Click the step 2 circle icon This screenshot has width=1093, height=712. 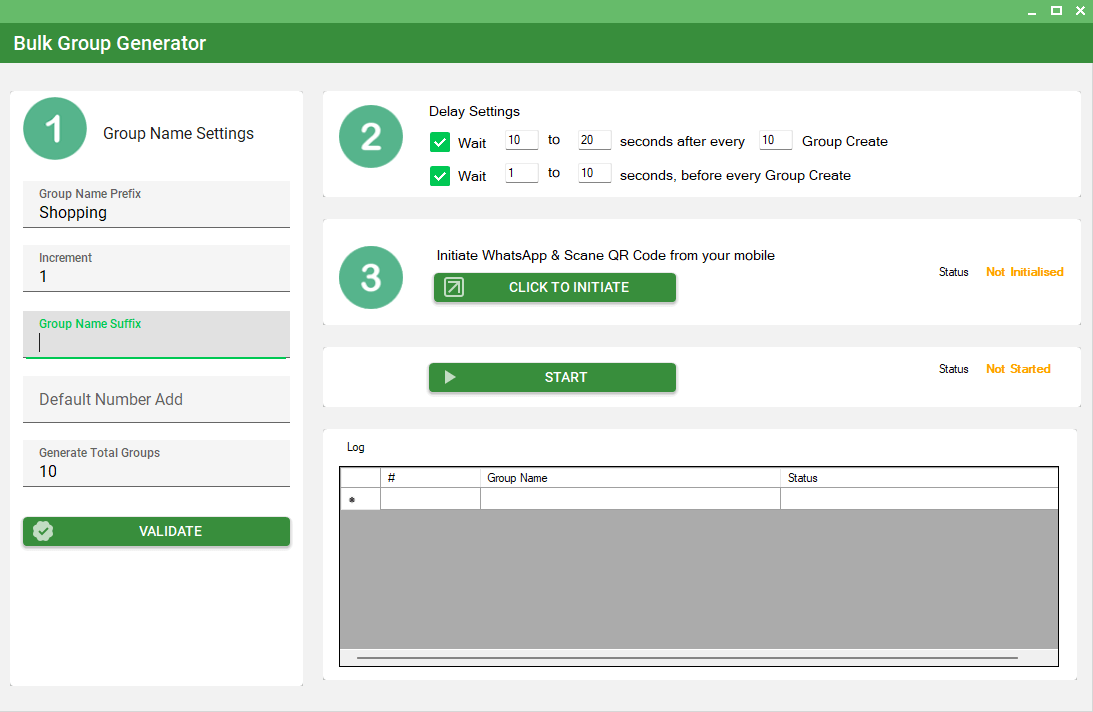pyautogui.click(x=371, y=136)
